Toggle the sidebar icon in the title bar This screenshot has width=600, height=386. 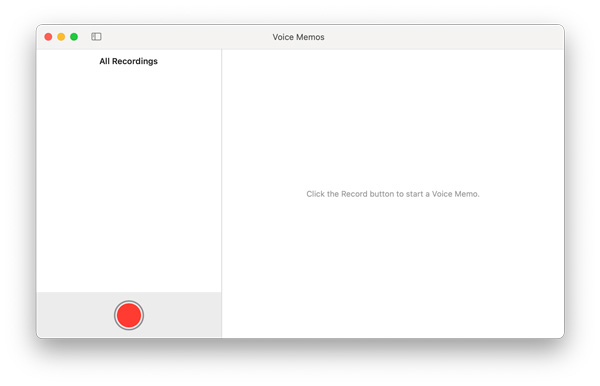pyautogui.click(x=96, y=37)
